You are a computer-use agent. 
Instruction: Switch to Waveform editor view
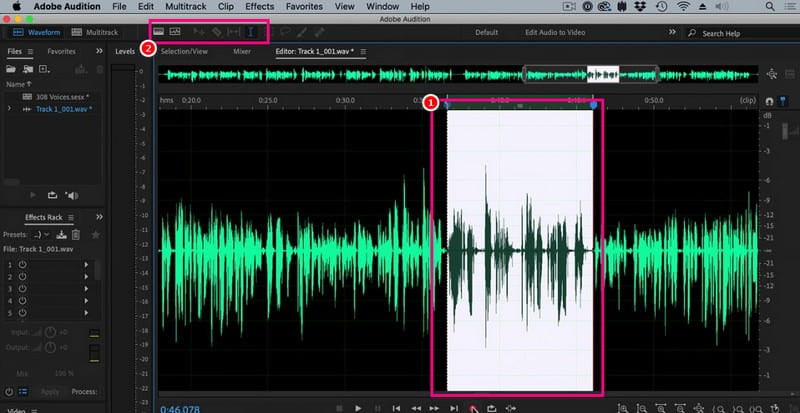click(37, 32)
